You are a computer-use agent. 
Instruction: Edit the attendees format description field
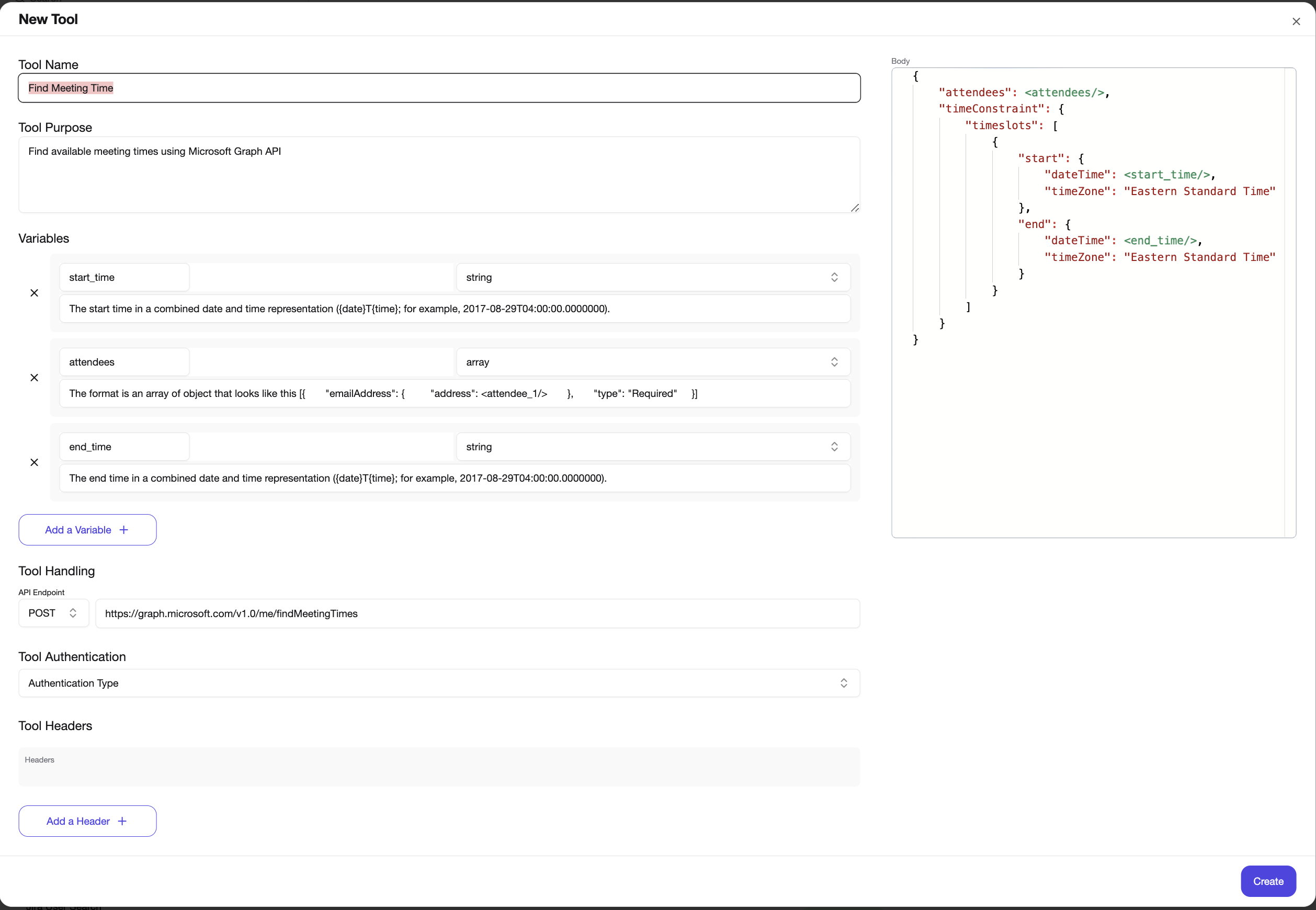click(455, 393)
